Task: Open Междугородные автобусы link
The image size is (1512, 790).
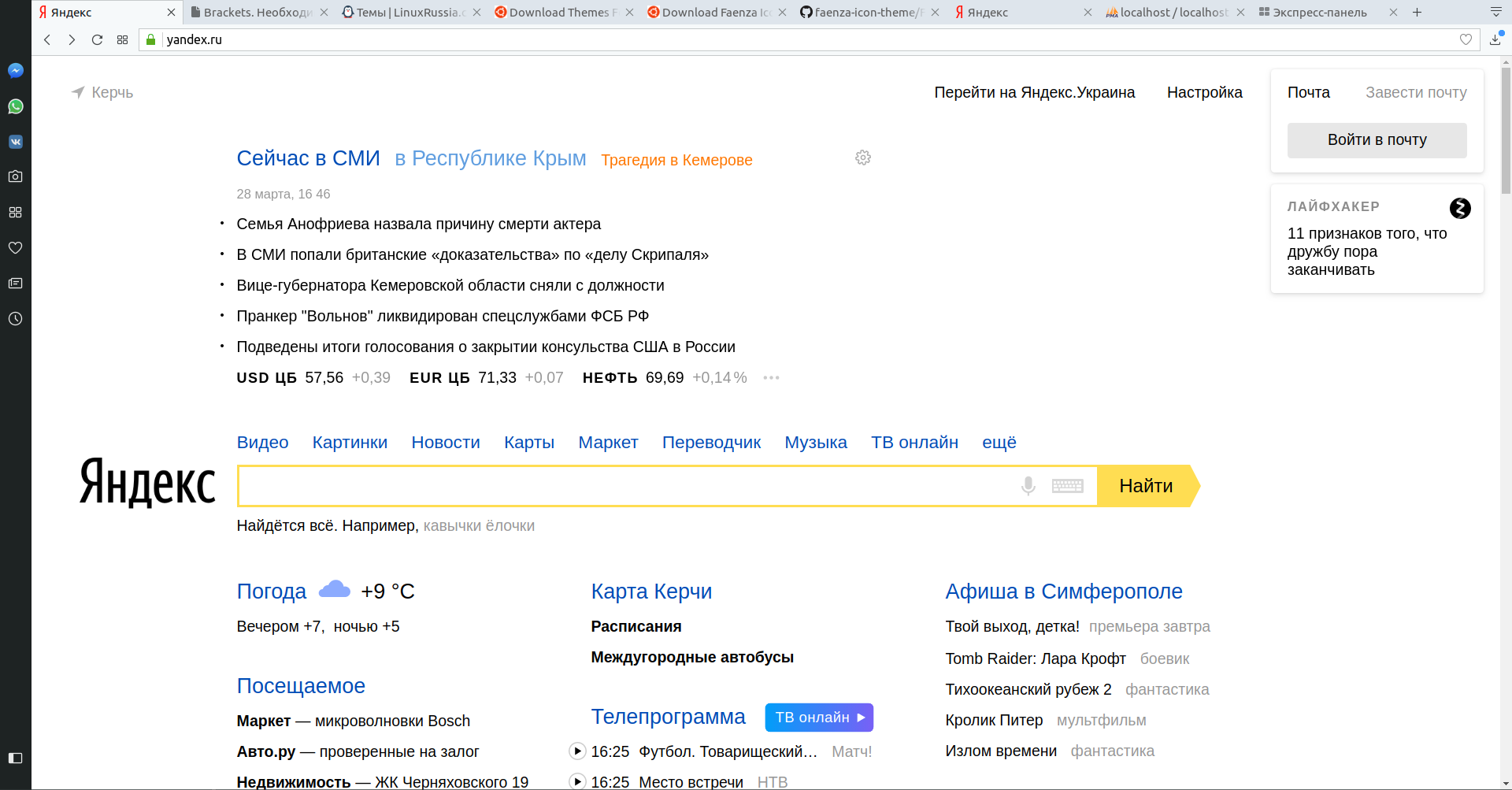Action: tap(692, 657)
